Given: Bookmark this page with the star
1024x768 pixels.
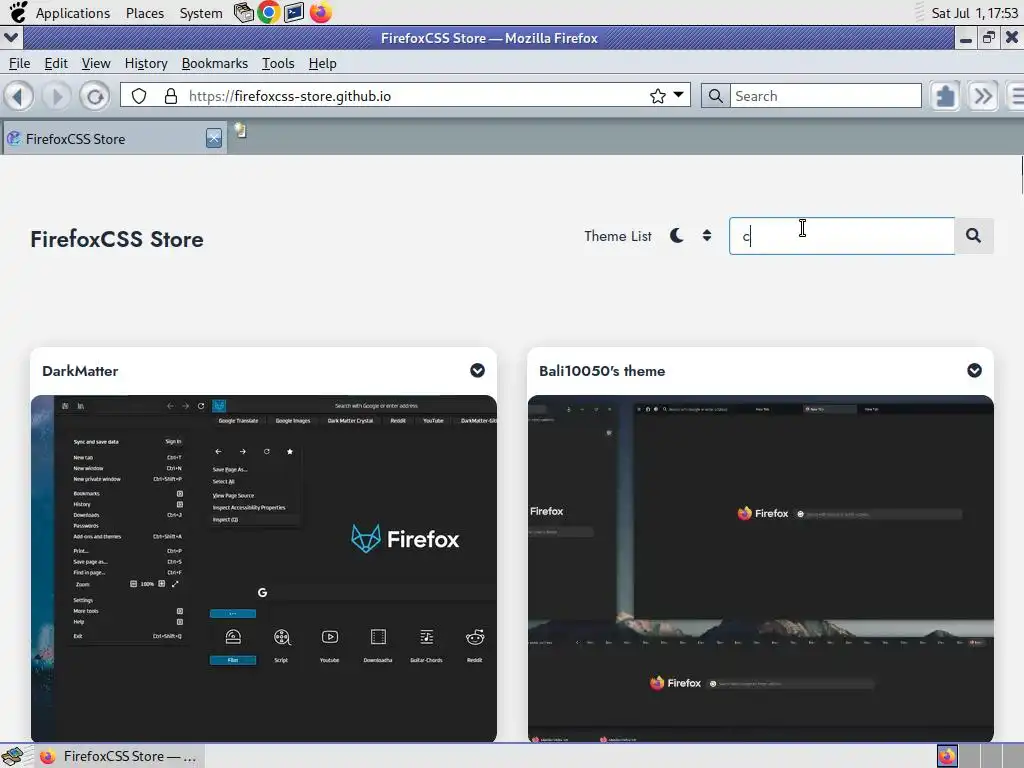Looking at the screenshot, I should point(658,96).
